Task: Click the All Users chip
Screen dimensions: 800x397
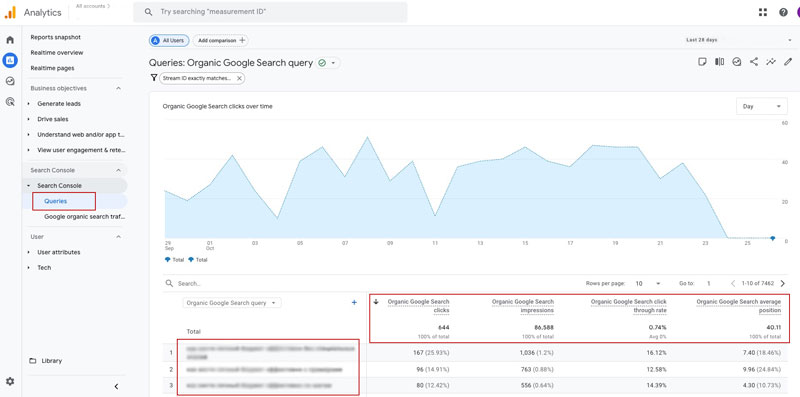Action: click(x=169, y=40)
